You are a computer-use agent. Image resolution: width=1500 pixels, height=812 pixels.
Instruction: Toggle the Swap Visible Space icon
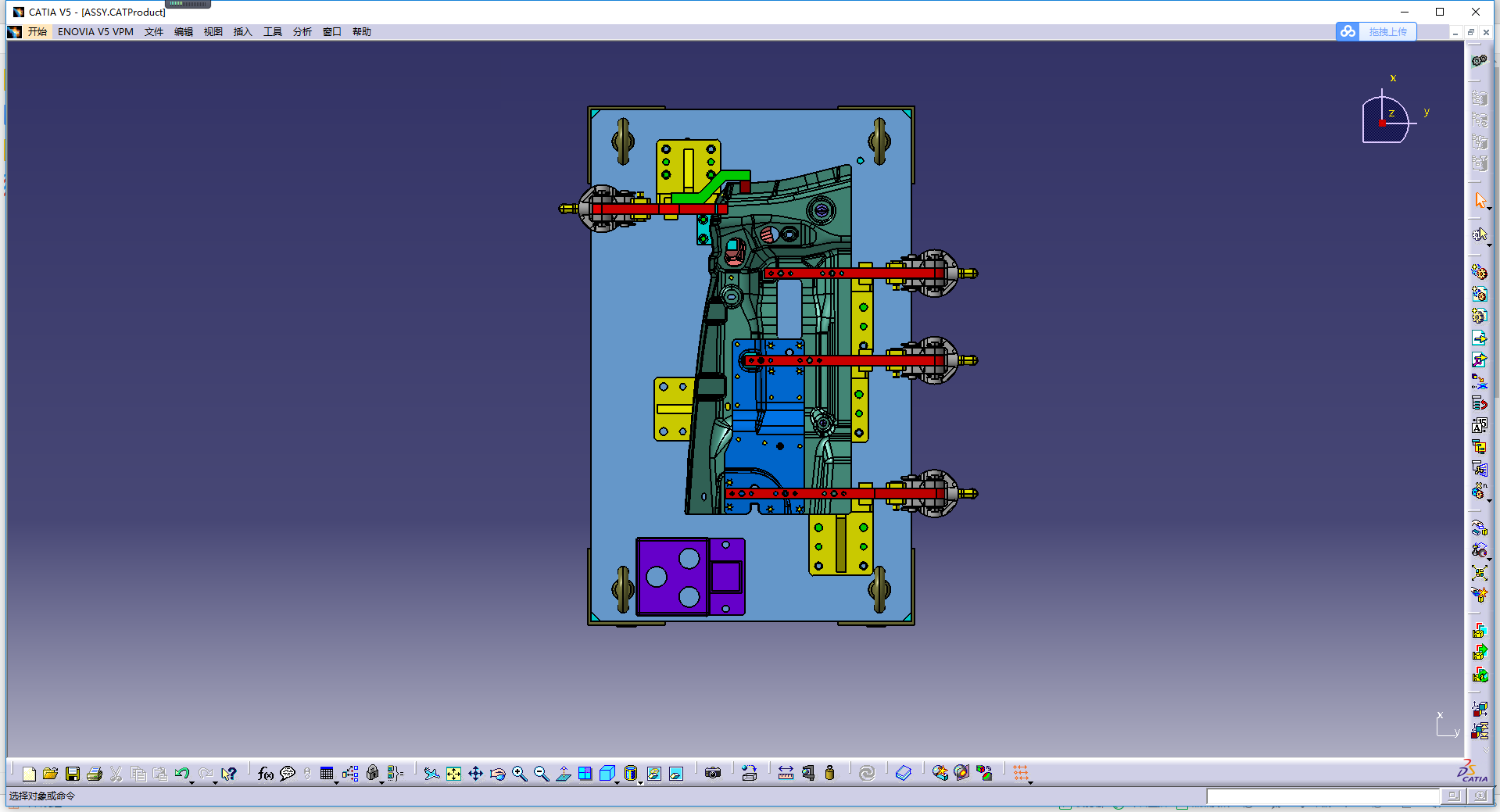(676, 774)
